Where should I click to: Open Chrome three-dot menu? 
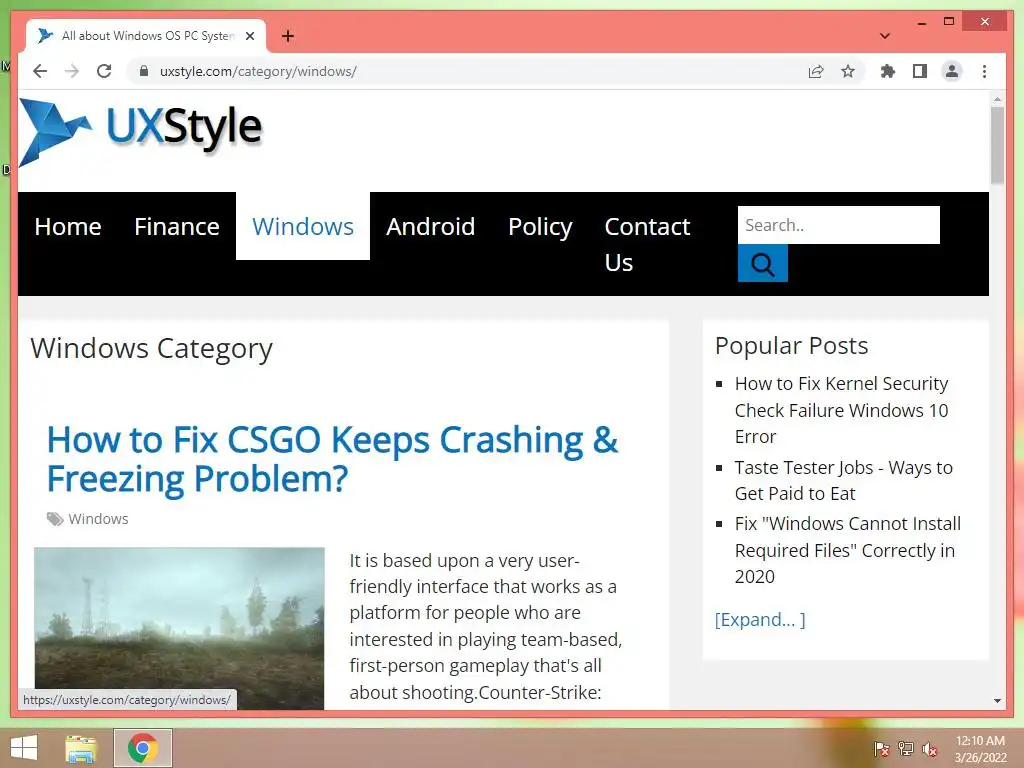(984, 71)
